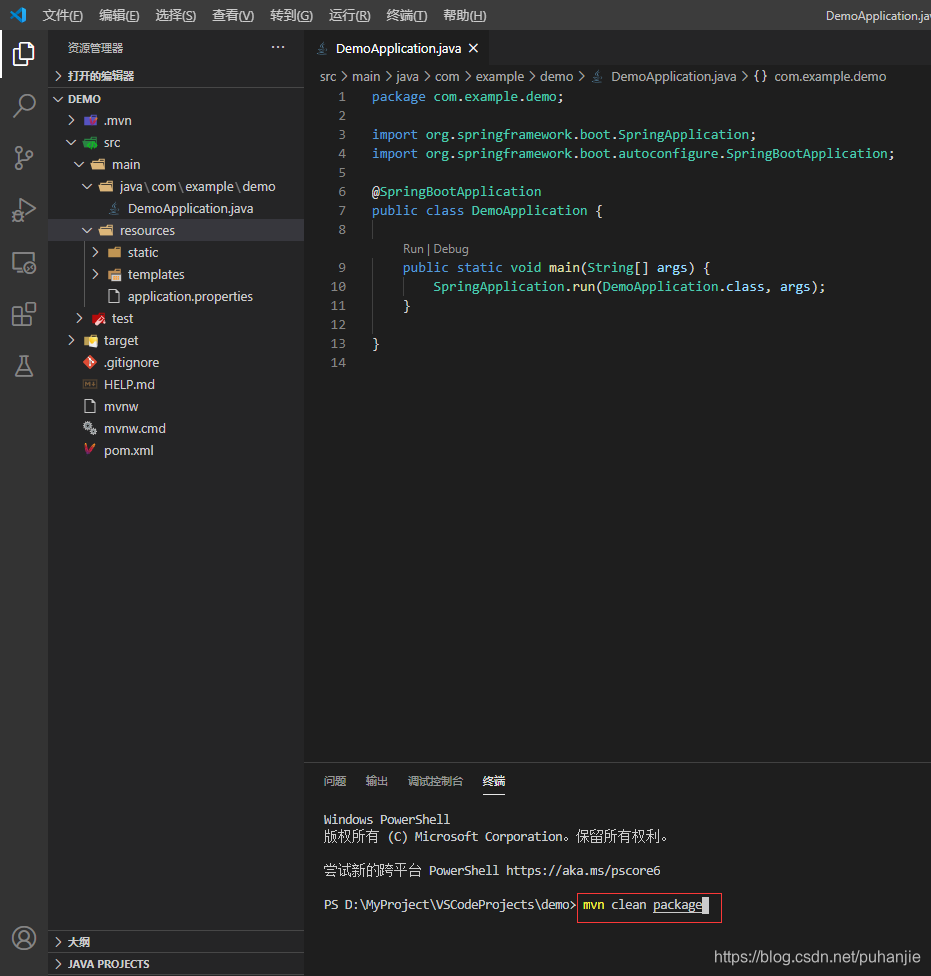Screen dimensions: 931x976
Task: Click com.example.demo in the breadcrumb bar
Action: point(830,76)
